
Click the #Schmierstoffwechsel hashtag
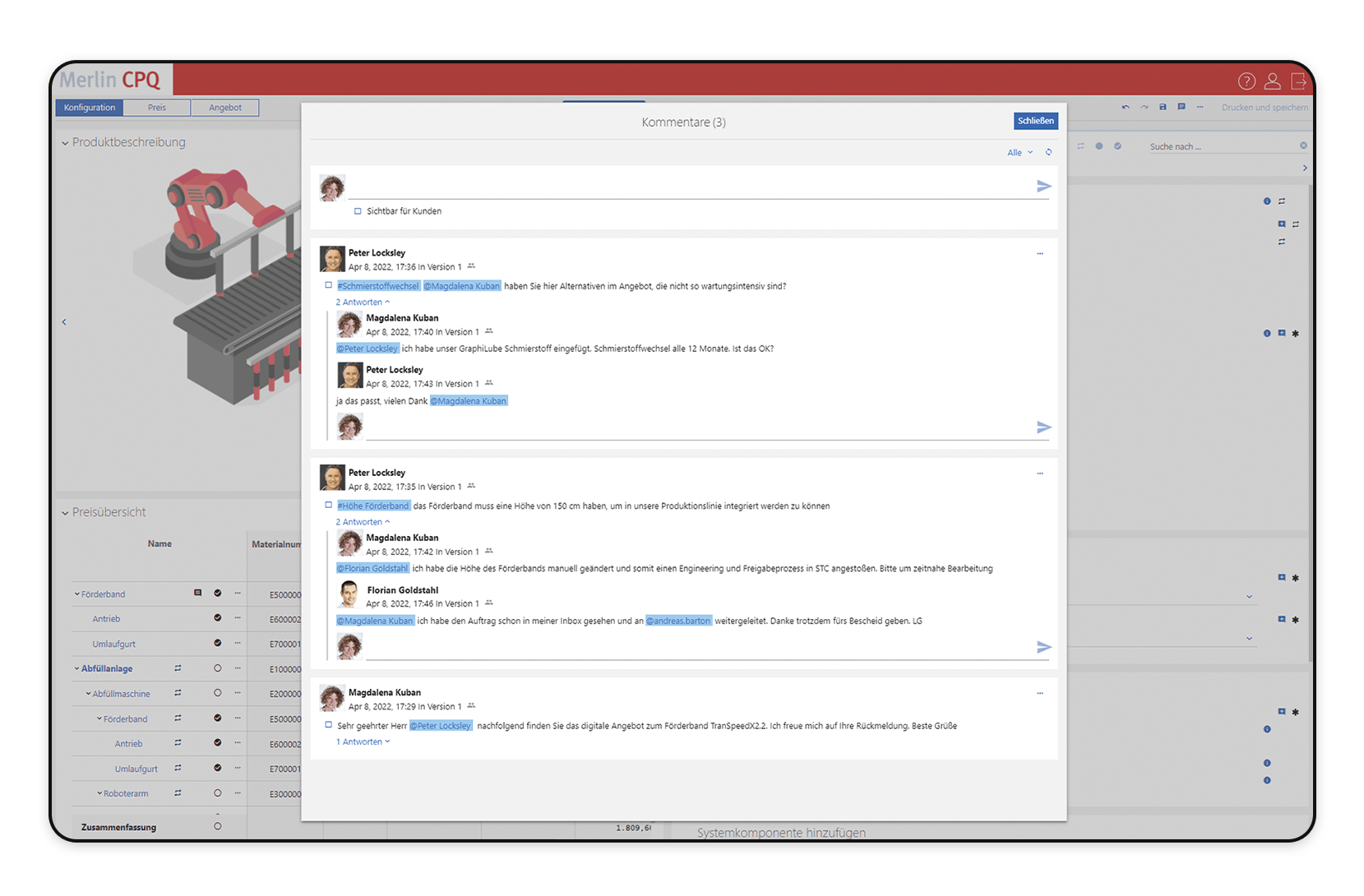[378, 286]
